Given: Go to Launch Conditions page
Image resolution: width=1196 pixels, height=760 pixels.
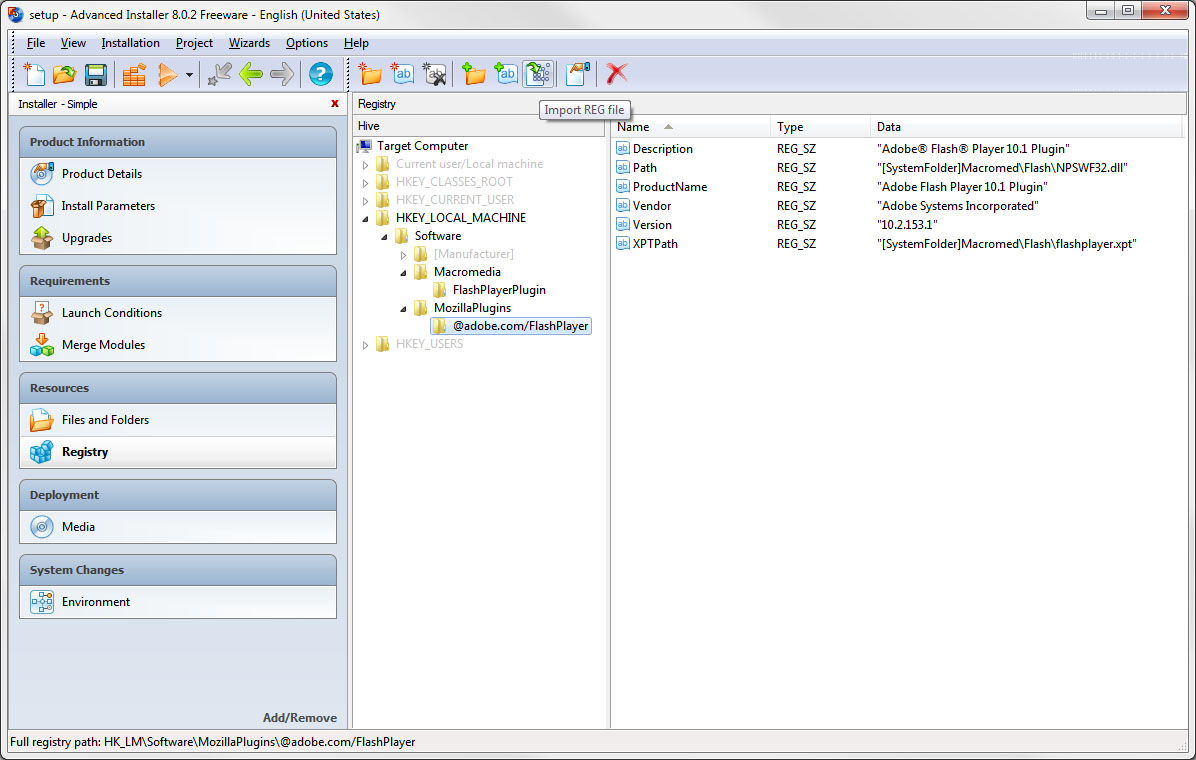Looking at the screenshot, I should (111, 313).
